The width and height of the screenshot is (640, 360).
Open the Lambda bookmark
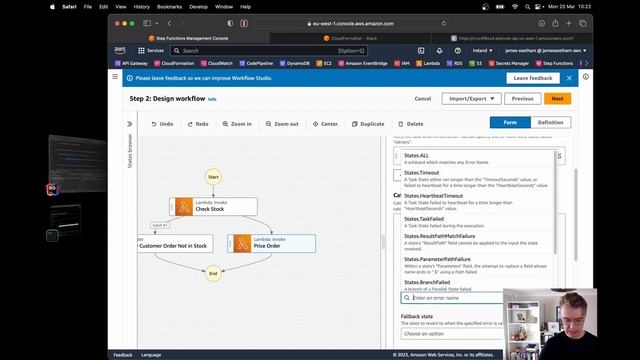point(428,63)
